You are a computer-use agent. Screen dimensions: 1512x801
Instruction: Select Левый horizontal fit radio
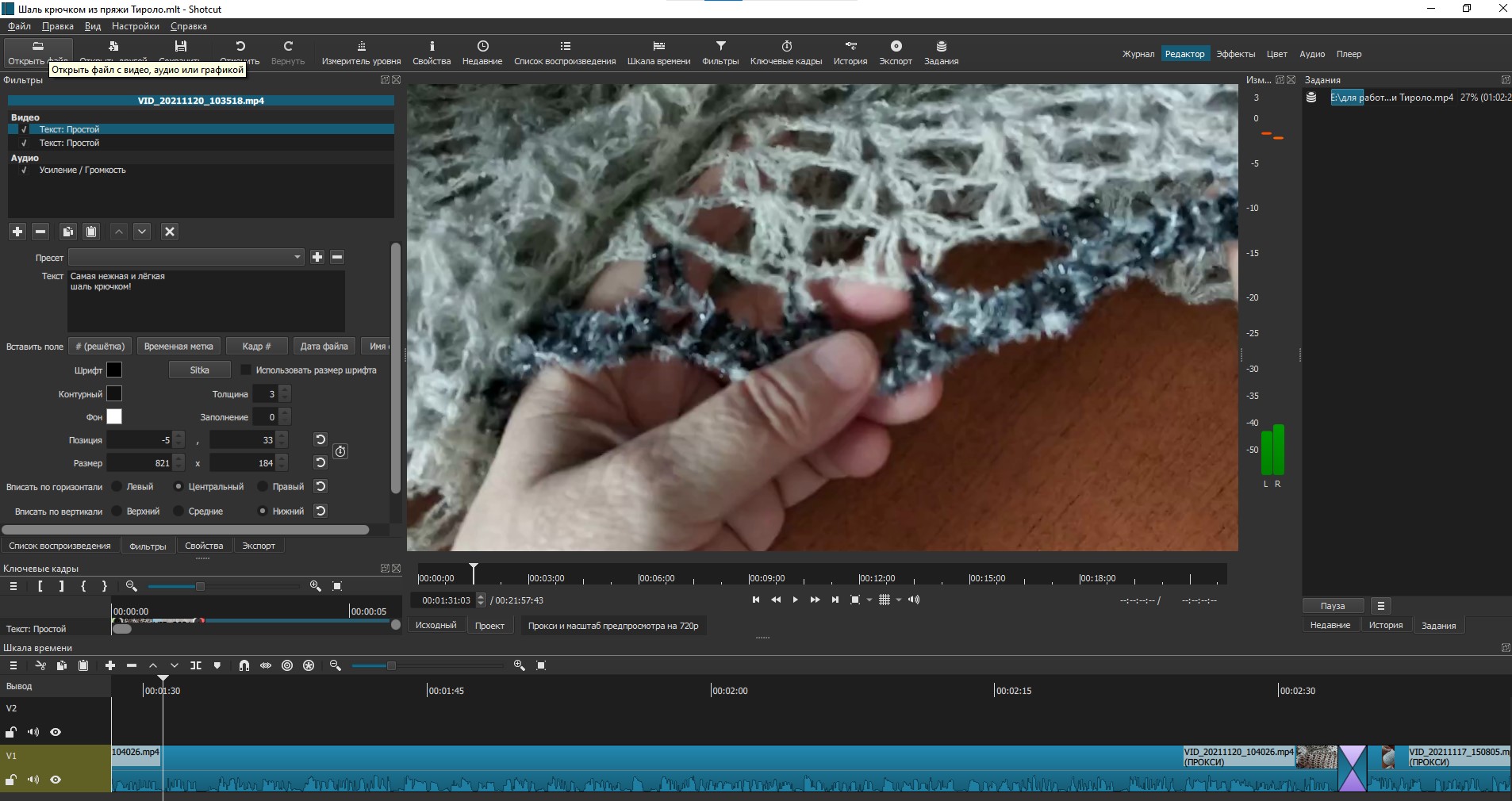(117, 486)
